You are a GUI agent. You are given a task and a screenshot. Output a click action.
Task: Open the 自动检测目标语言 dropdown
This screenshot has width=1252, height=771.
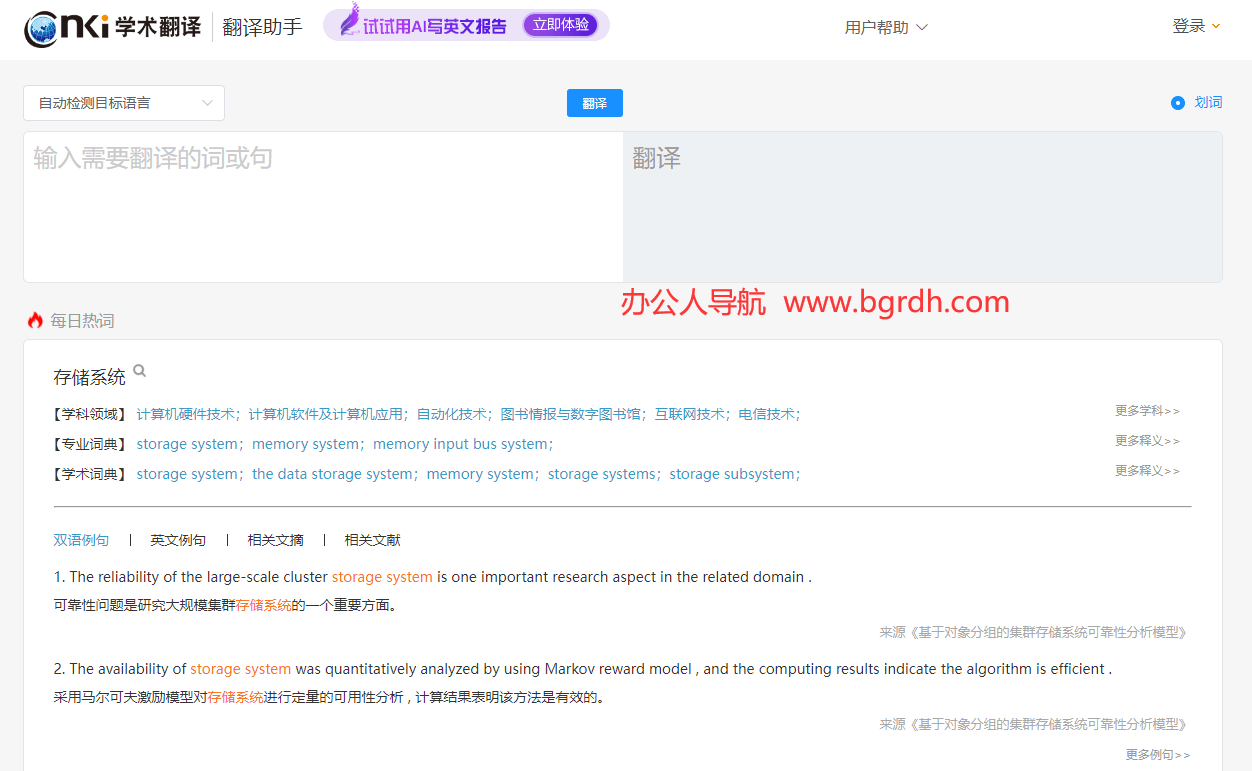tap(124, 103)
